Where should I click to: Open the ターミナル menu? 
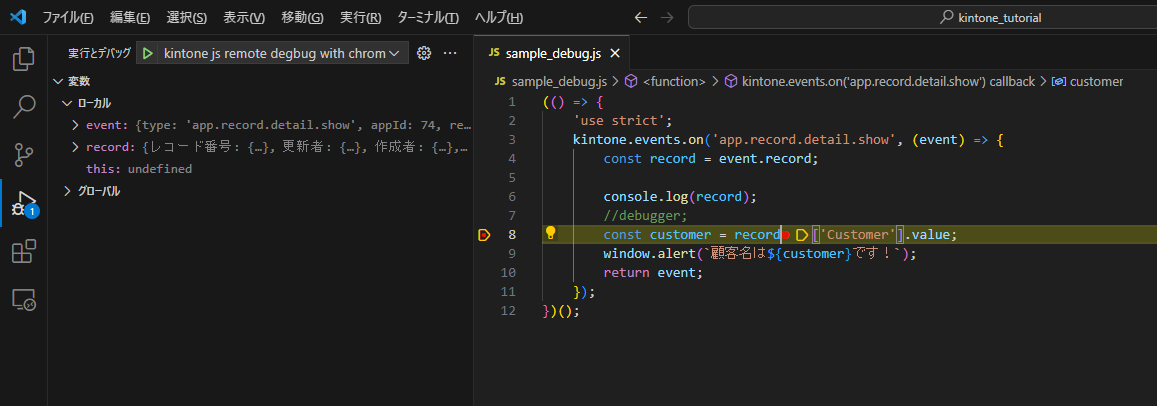(x=427, y=18)
